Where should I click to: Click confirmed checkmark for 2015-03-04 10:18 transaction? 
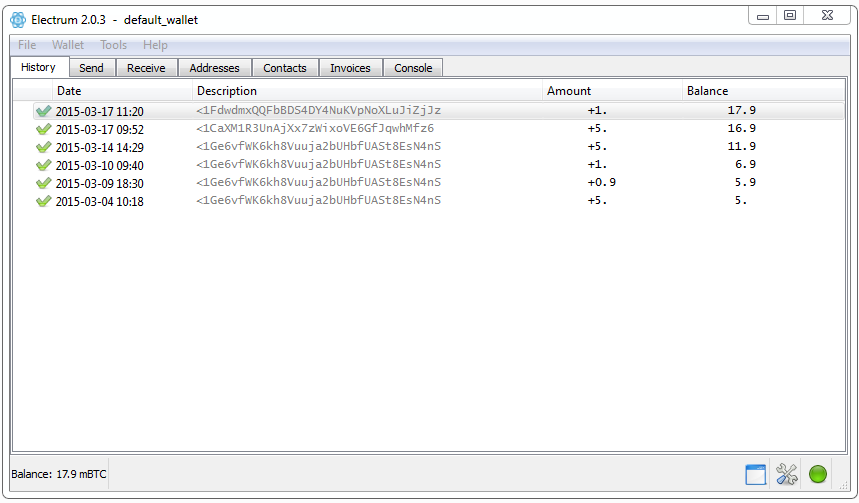(43, 201)
